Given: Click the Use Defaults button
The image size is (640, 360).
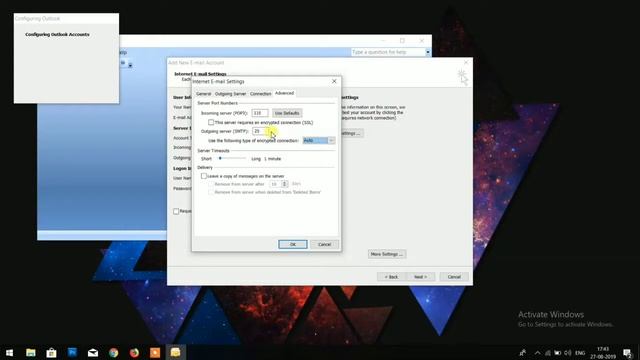Looking at the screenshot, I should click(x=287, y=113).
